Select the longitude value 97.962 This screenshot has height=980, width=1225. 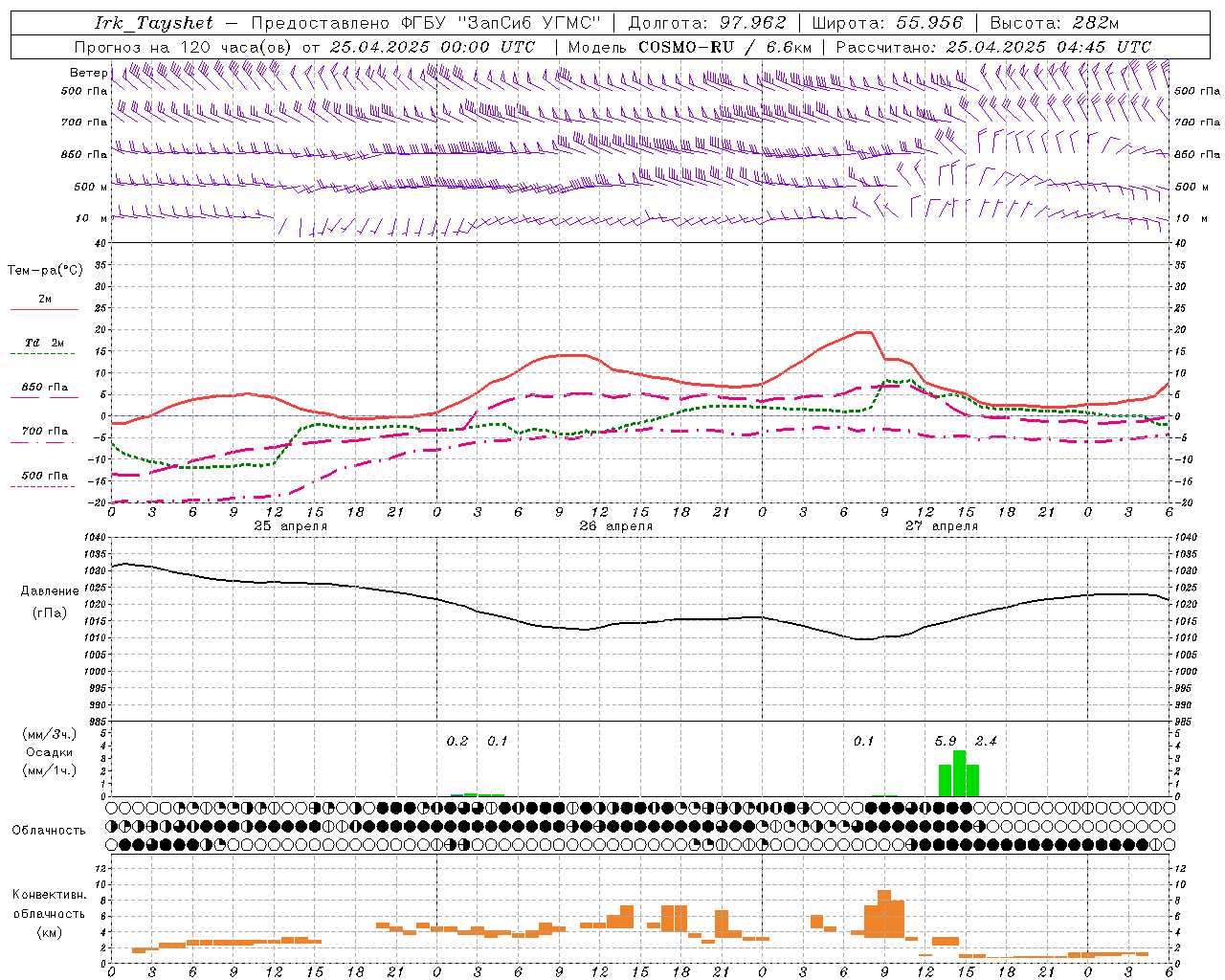pyautogui.click(x=753, y=23)
